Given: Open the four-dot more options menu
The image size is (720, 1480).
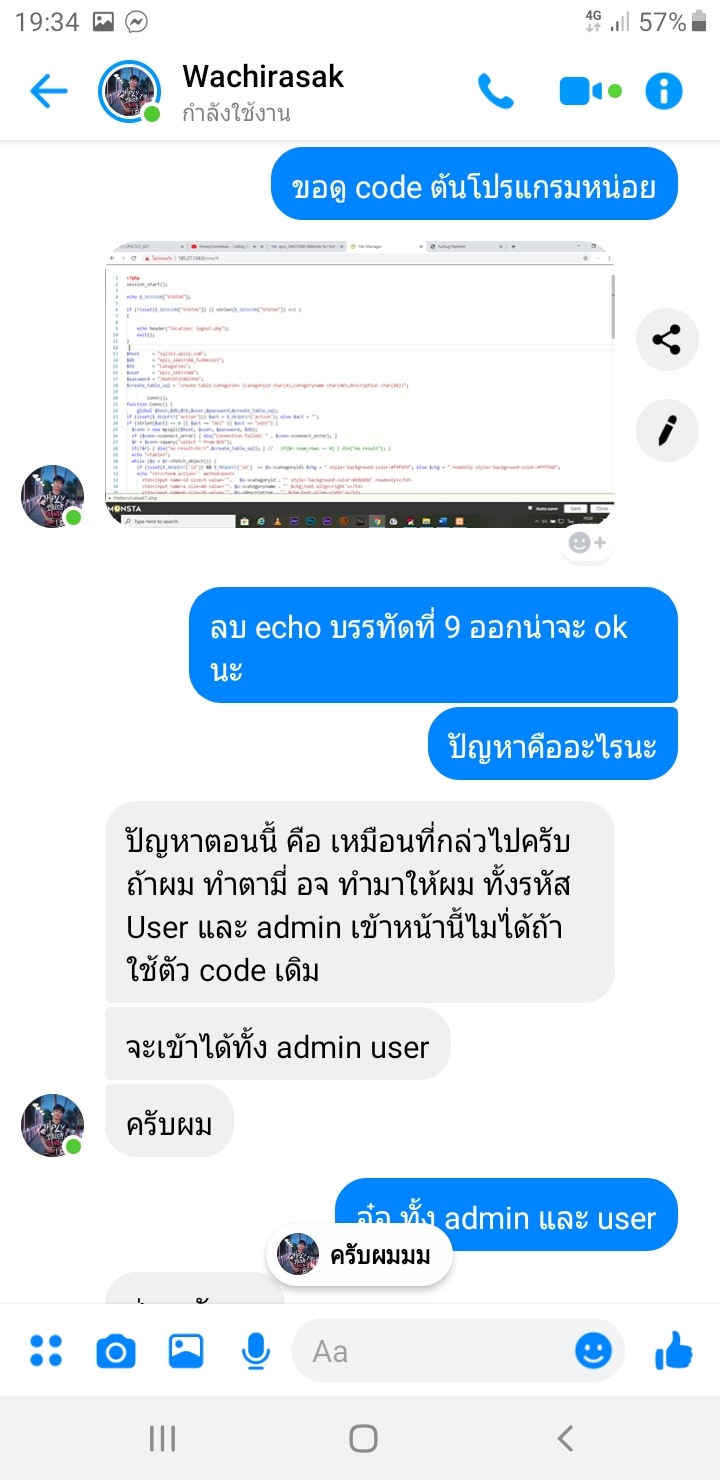Looking at the screenshot, I should tap(46, 1350).
